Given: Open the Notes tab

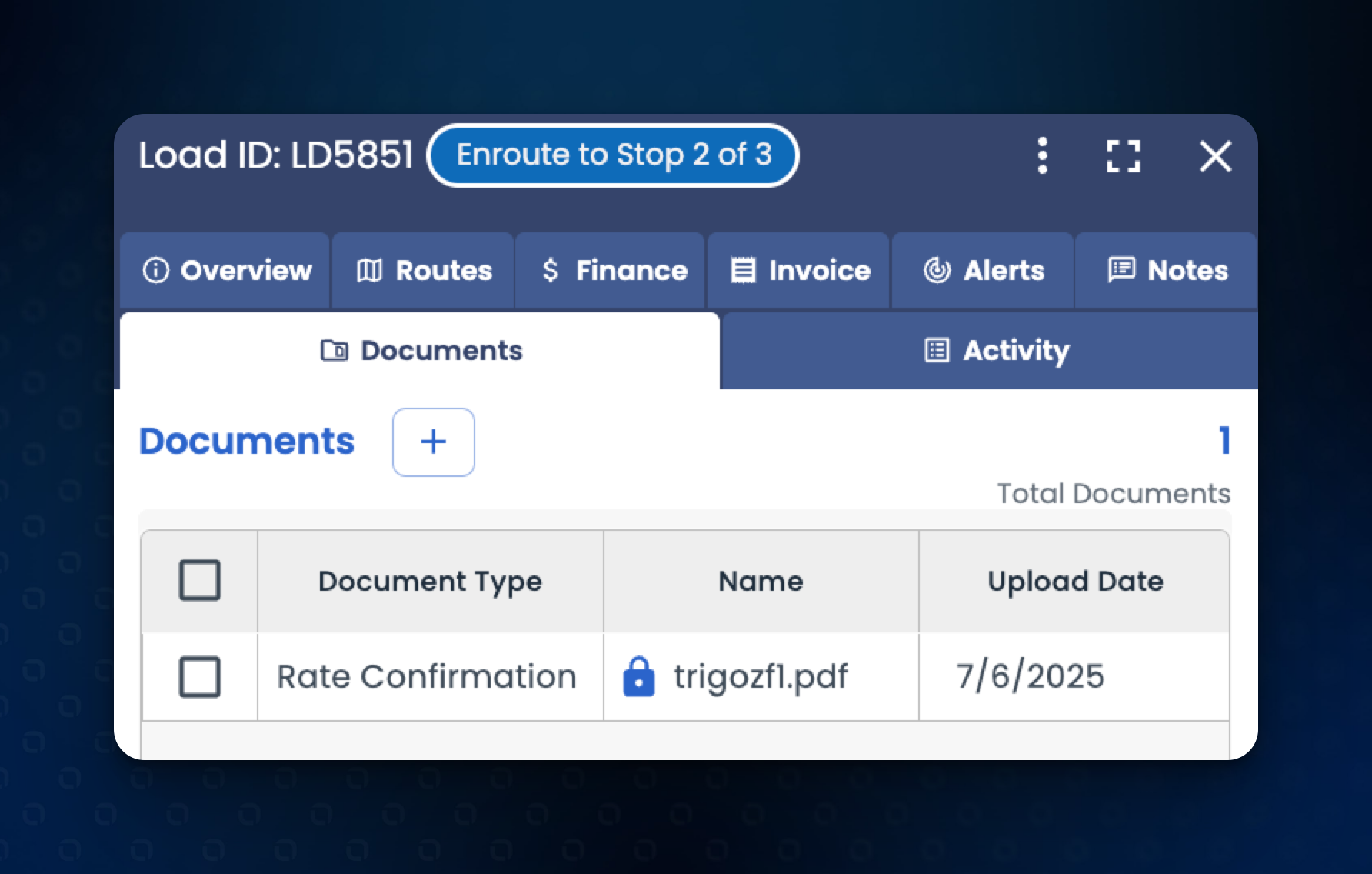Looking at the screenshot, I should coord(1166,271).
